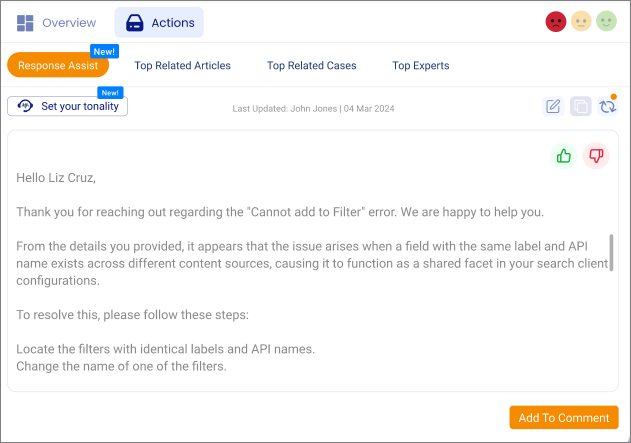
Task: Click the Add To Comment button
Action: (x=563, y=418)
